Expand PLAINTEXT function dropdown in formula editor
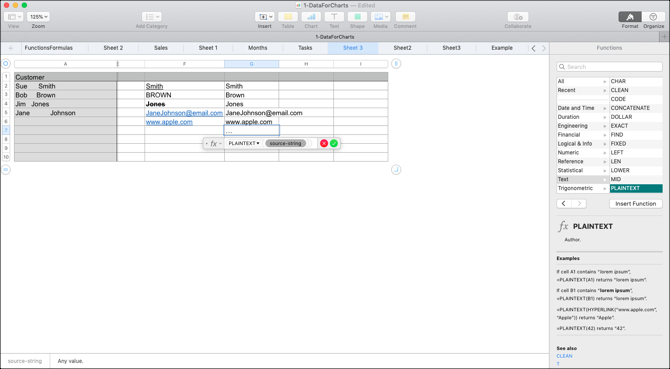 (x=244, y=144)
